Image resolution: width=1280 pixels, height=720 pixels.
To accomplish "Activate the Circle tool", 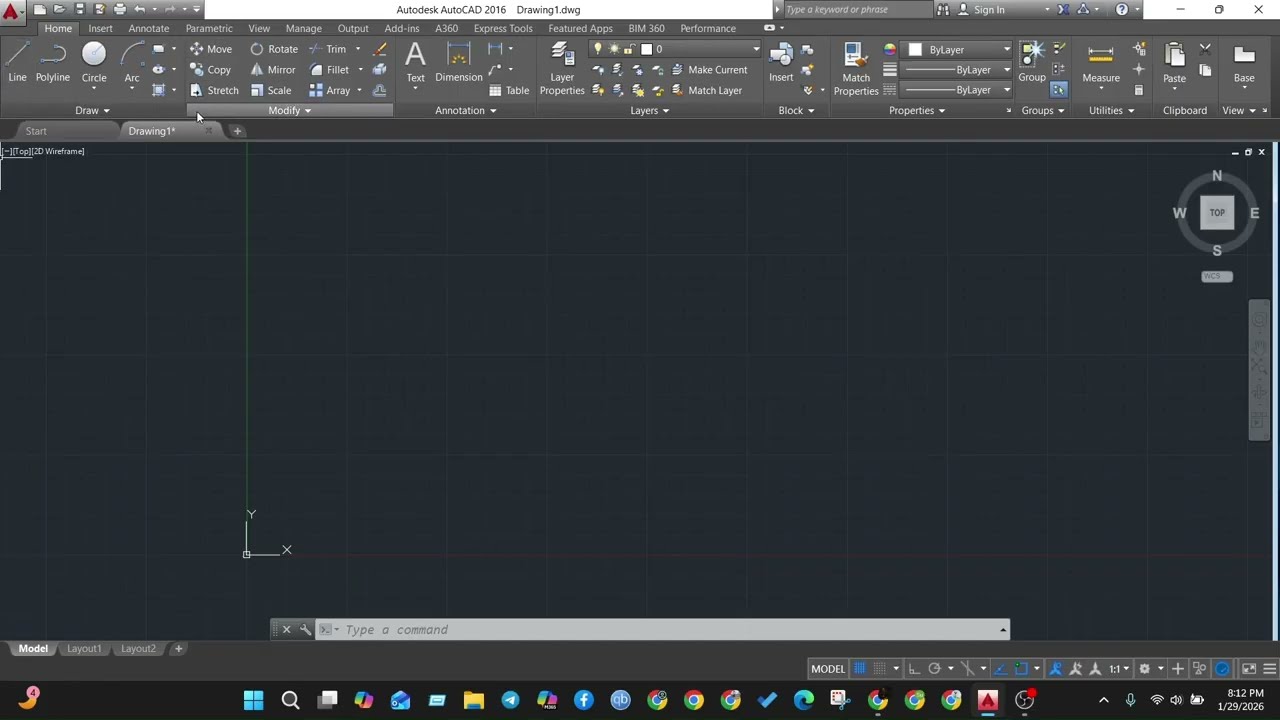I will point(94,62).
